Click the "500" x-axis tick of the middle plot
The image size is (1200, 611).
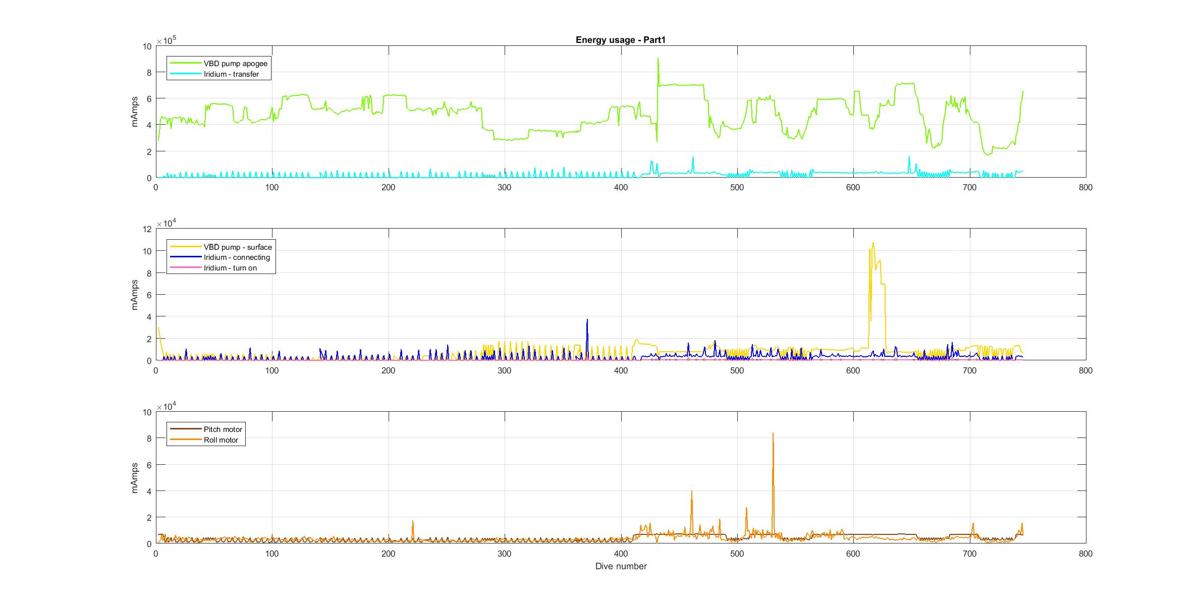click(x=737, y=370)
